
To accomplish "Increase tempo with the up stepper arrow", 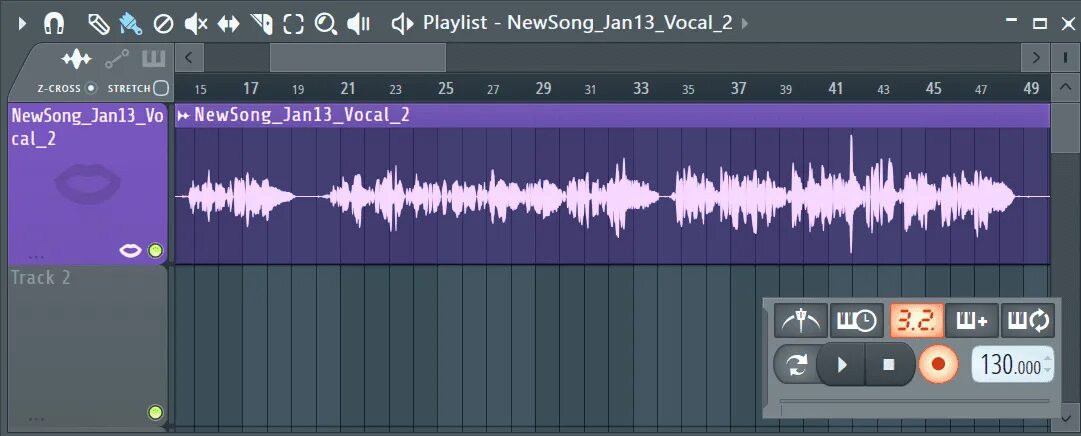I will click(x=1049, y=358).
